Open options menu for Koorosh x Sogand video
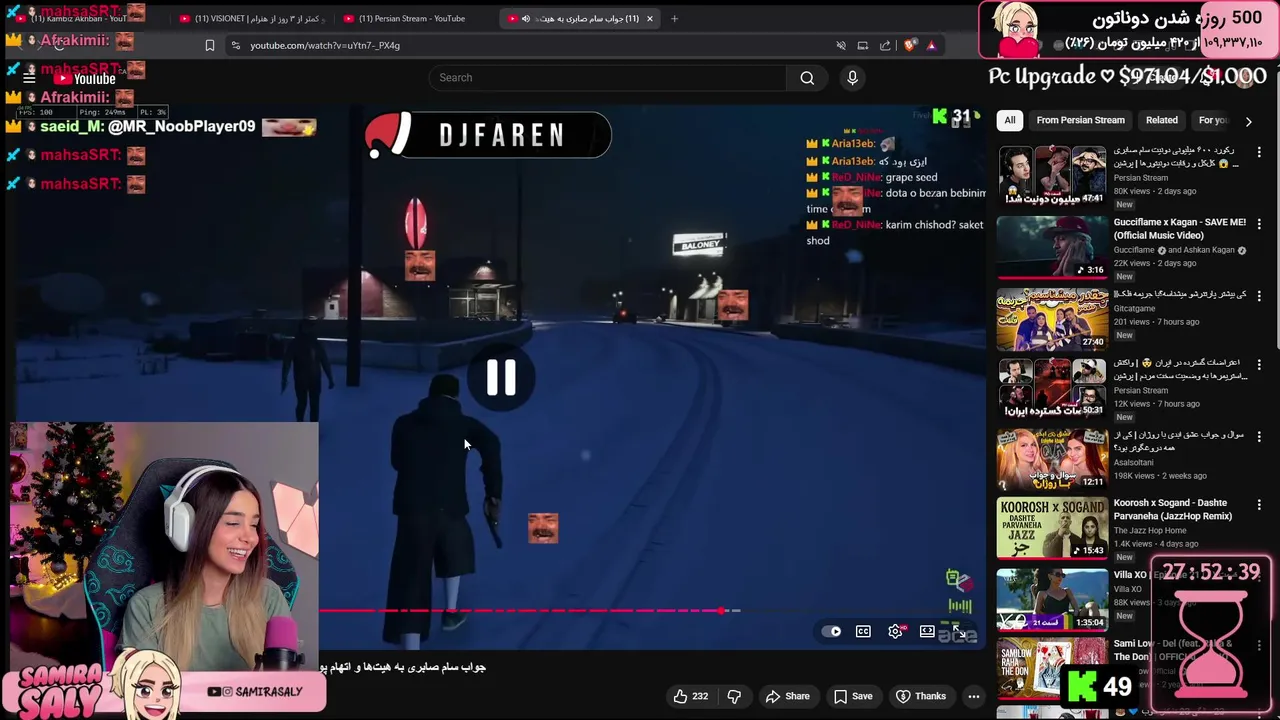The image size is (1280, 720). coord(1259,506)
